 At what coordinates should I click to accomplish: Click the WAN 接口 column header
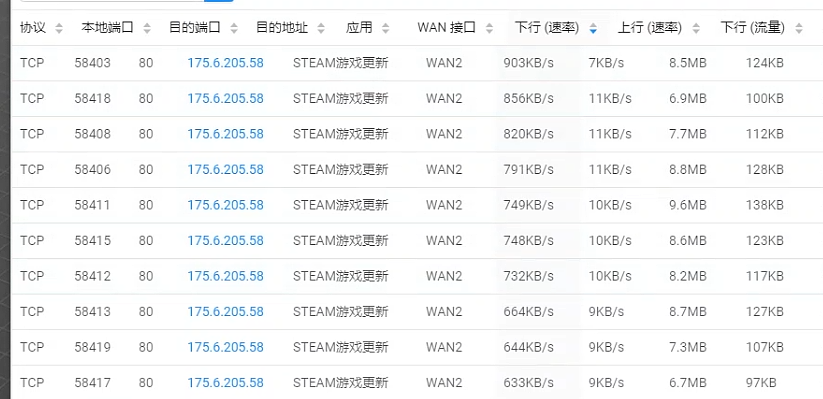click(447, 27)
